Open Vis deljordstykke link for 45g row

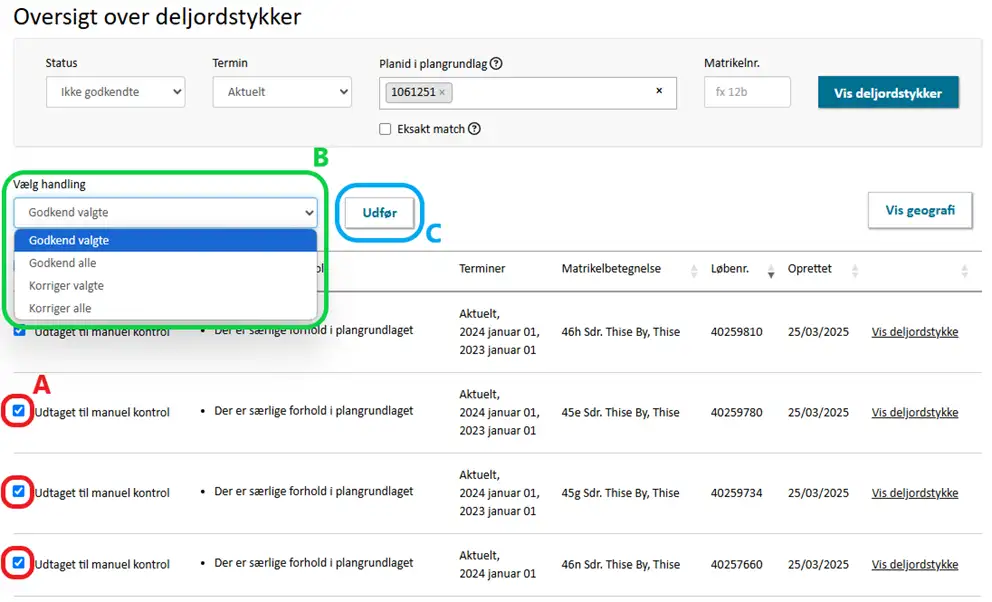pyautogui.click(x=914, y=493)
